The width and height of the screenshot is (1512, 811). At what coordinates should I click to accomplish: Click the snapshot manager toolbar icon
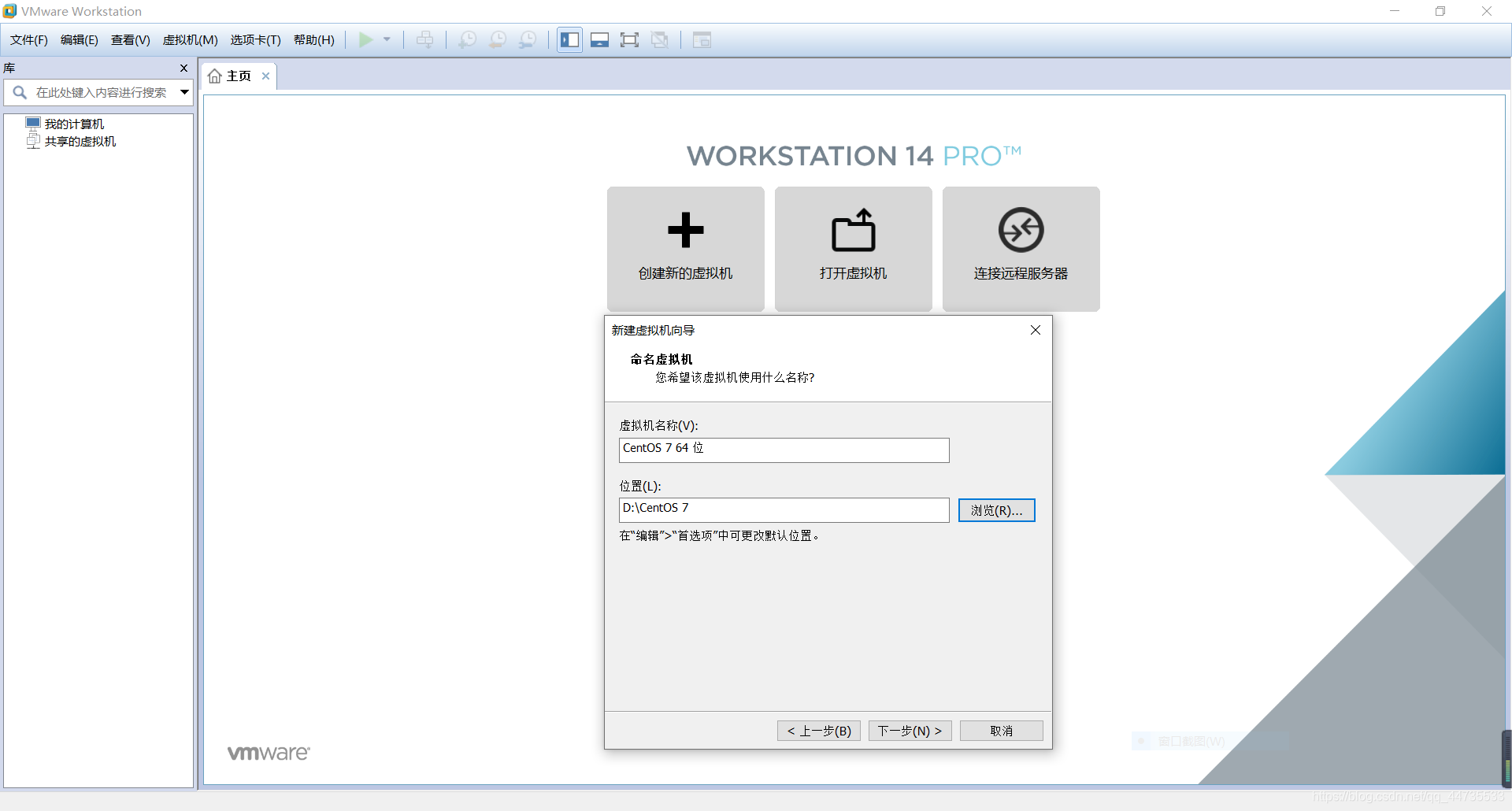pyautogui.click(x=528, y=40)
